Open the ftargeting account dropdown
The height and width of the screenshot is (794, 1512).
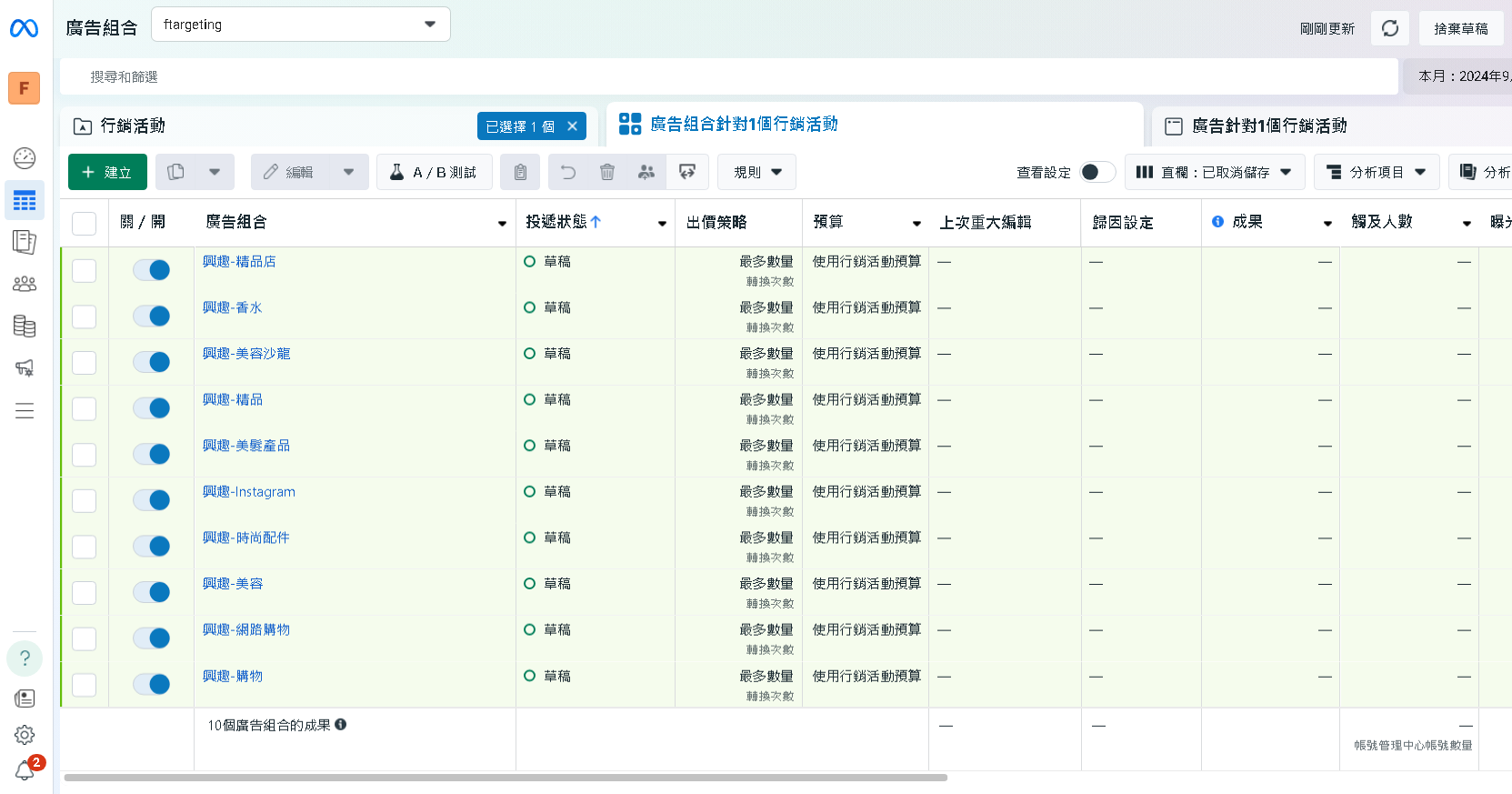[300, 25]
